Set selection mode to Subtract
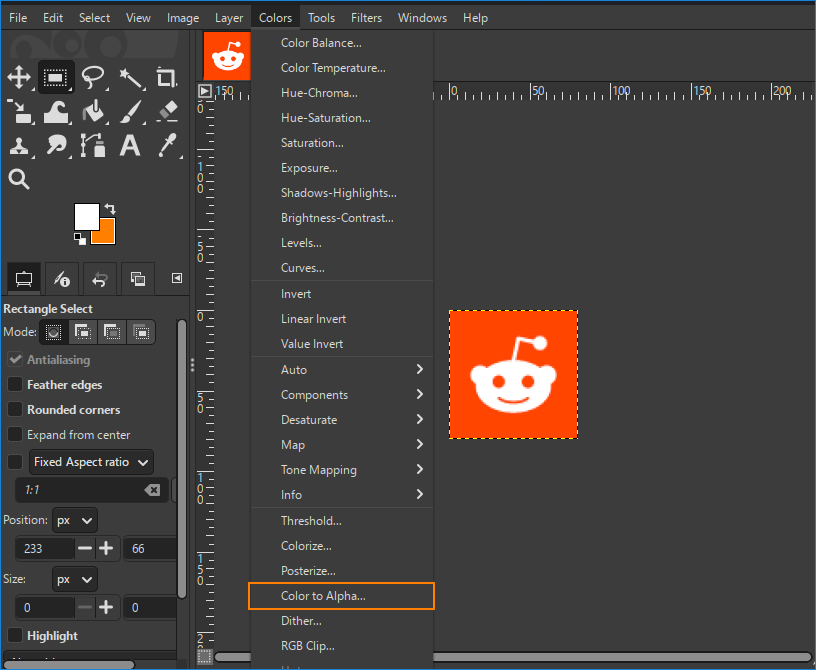The image size is (816, 670). [x=112, y=332]
